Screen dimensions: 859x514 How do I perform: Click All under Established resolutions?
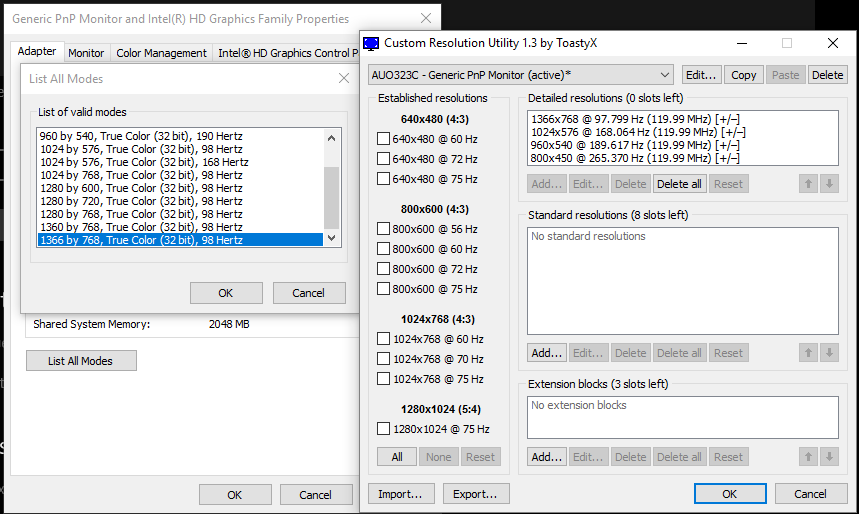pyautogui.click(x=397, y=457)
